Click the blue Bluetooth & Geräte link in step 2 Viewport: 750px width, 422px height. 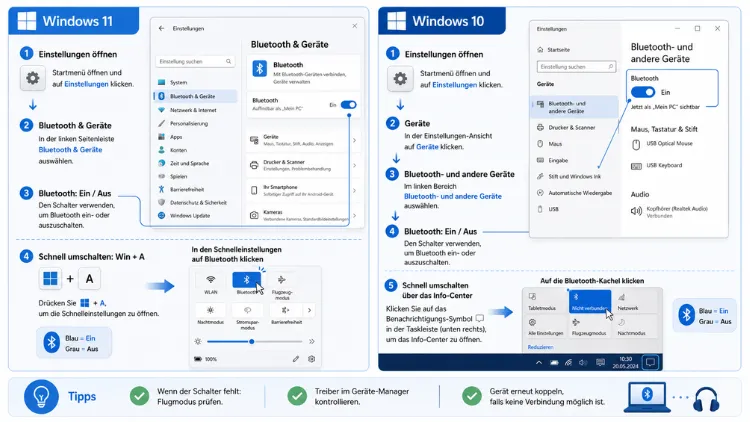pos(70,150)
